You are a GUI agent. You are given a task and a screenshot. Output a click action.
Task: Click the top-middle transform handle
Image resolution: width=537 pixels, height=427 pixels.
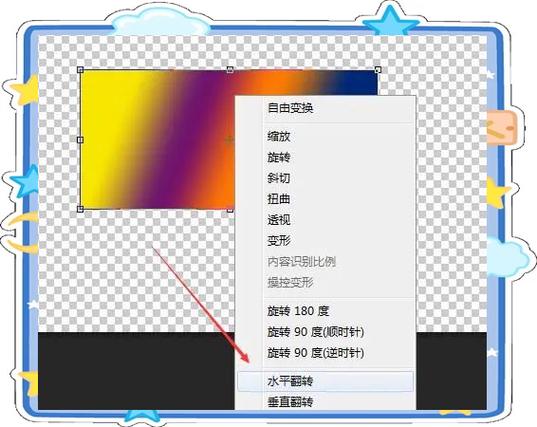pyautogui.click(x=230, y=70)
